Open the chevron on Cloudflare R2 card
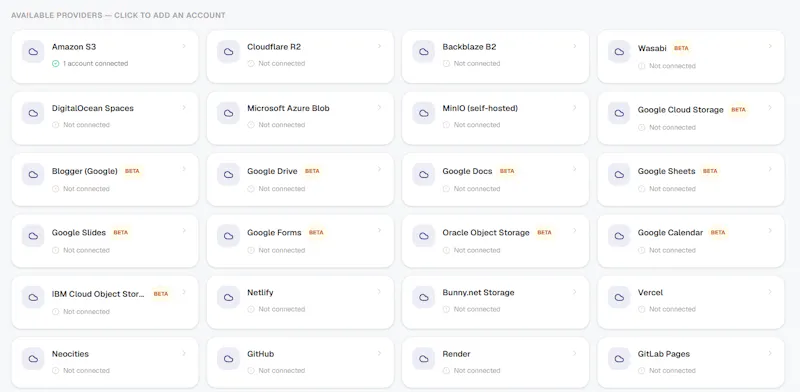This screenshot has width=800, height=392. [379, 46]
